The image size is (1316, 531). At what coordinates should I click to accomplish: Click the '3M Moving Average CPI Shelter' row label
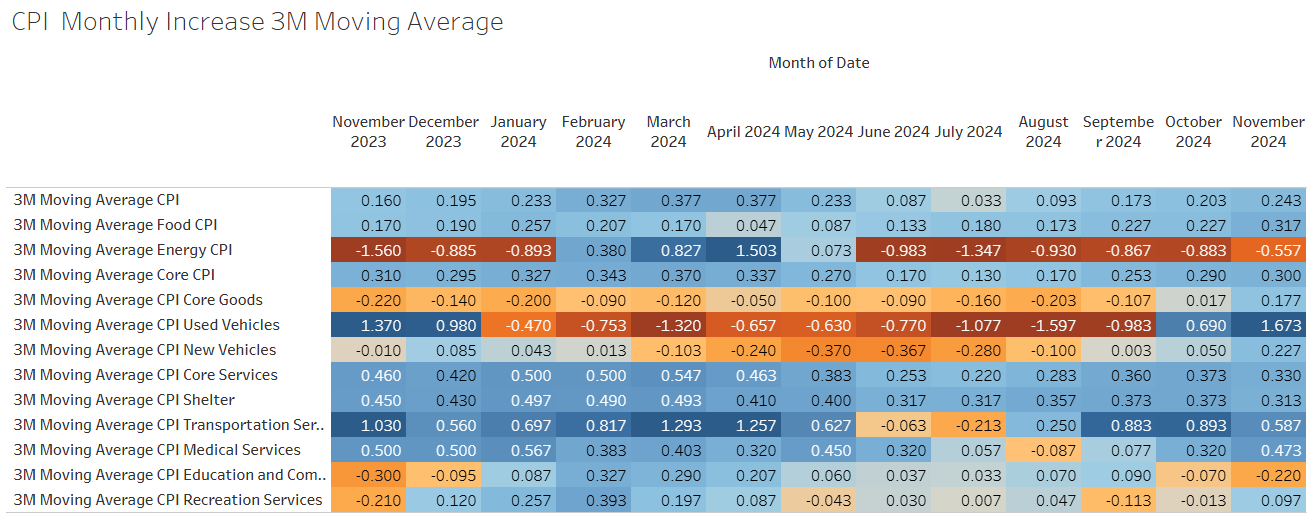tap(124, 400)
